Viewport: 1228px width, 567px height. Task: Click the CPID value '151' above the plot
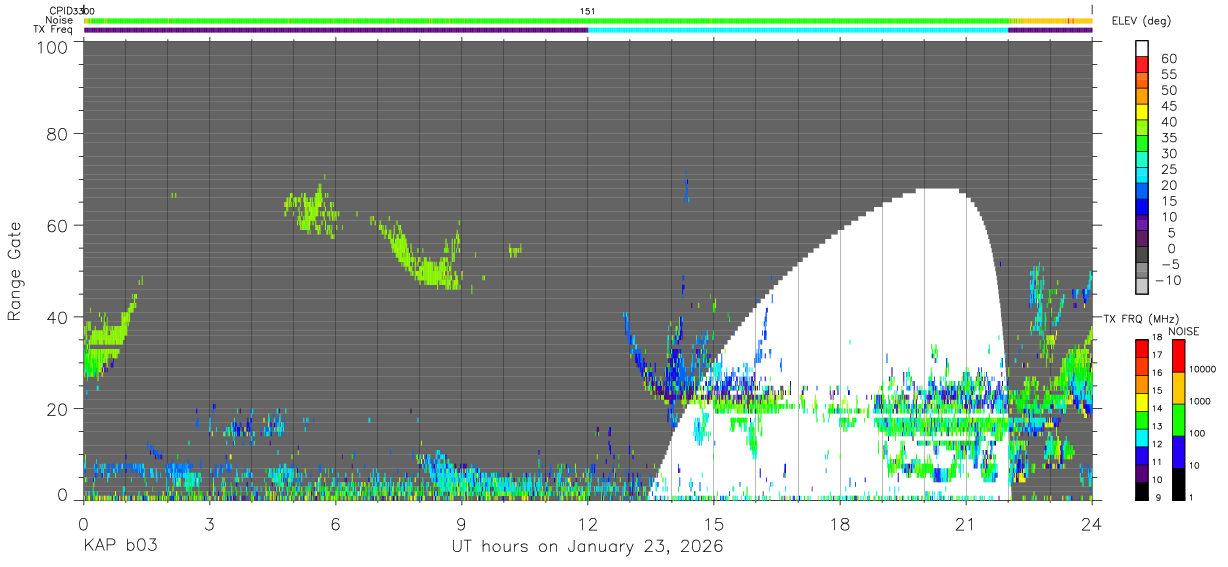pos(588,11)
